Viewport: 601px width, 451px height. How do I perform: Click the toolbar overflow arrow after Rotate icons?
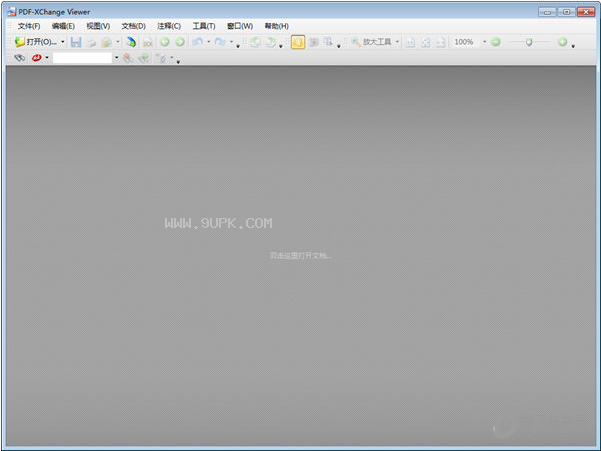[x=281, y=46]
